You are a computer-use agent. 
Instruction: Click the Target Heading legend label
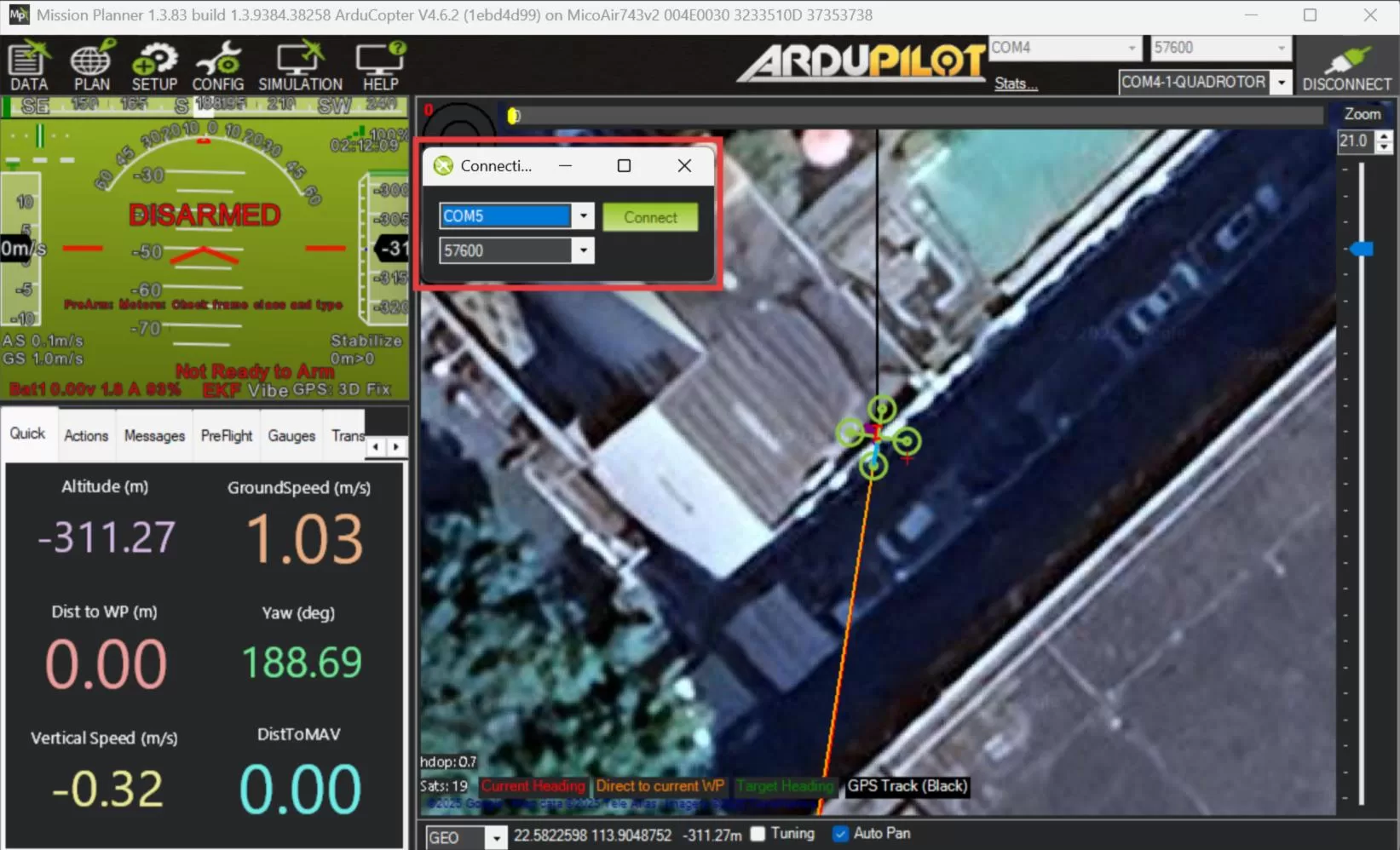pos(784,786)
